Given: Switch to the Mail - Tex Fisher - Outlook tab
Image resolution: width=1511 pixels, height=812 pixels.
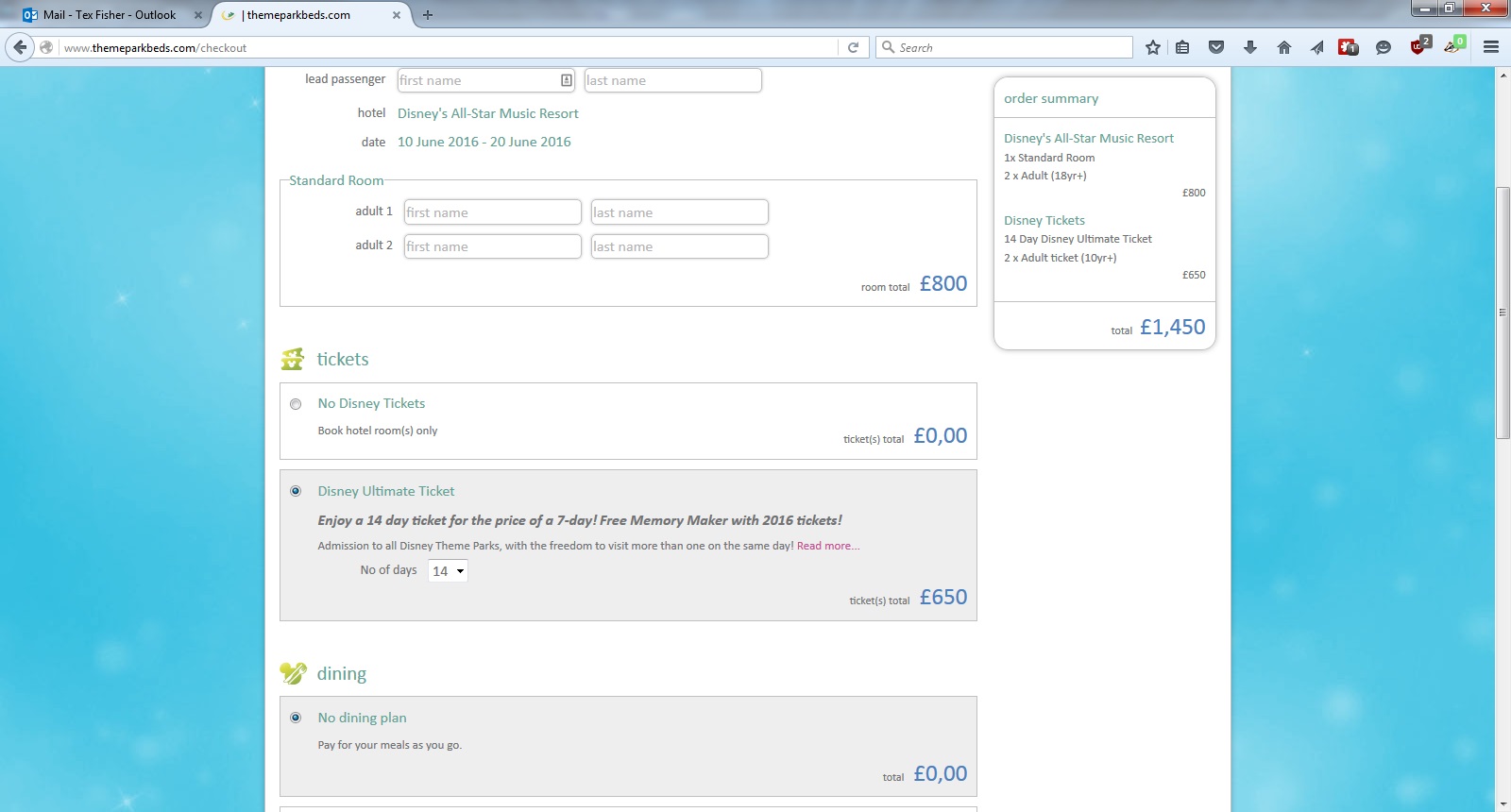Looking at the screenshot, I should click(110, 15).
